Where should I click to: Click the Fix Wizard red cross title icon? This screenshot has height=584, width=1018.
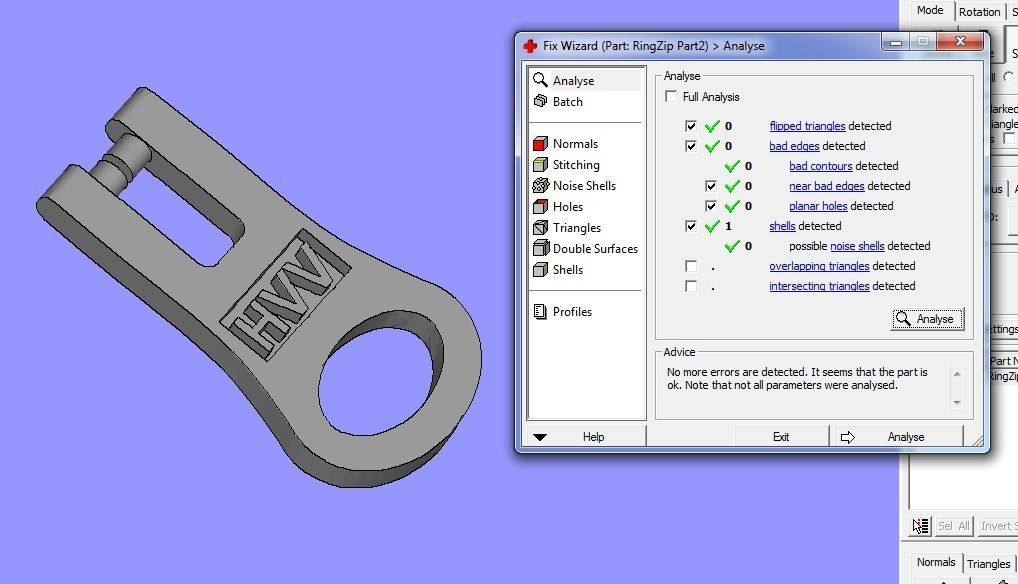(x=530, y=46)
